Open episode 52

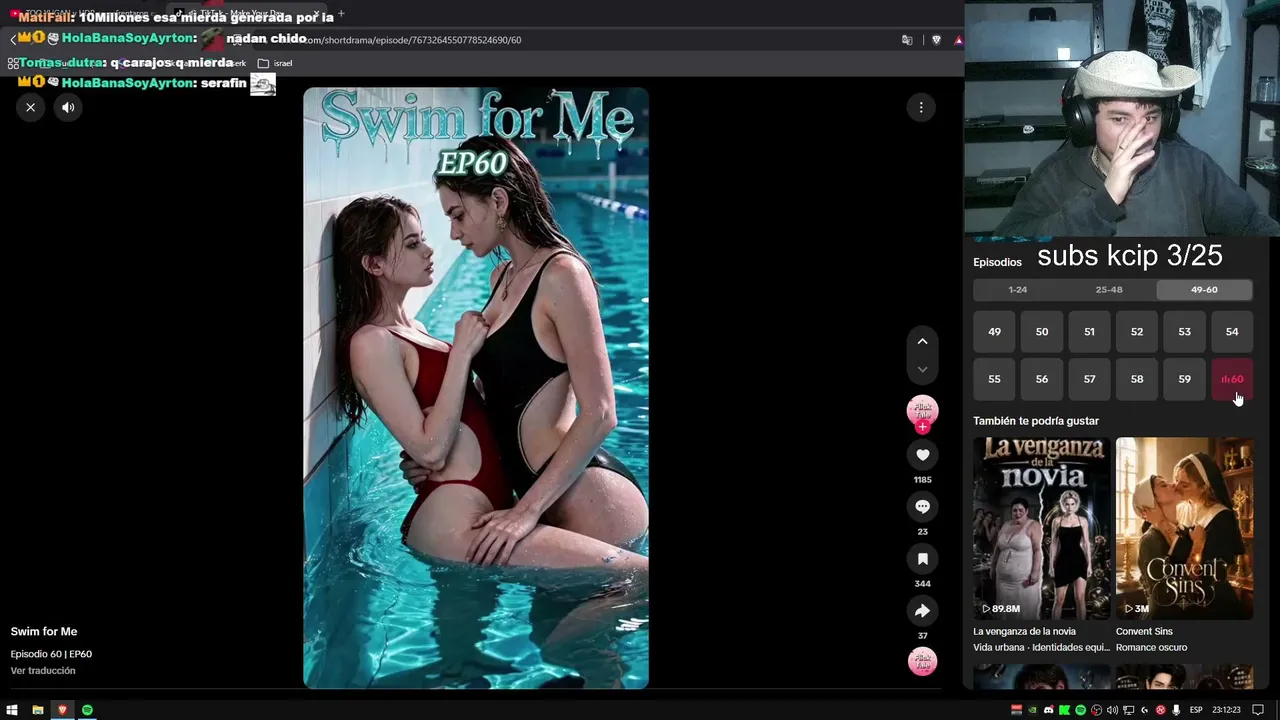pos(1137,332)
